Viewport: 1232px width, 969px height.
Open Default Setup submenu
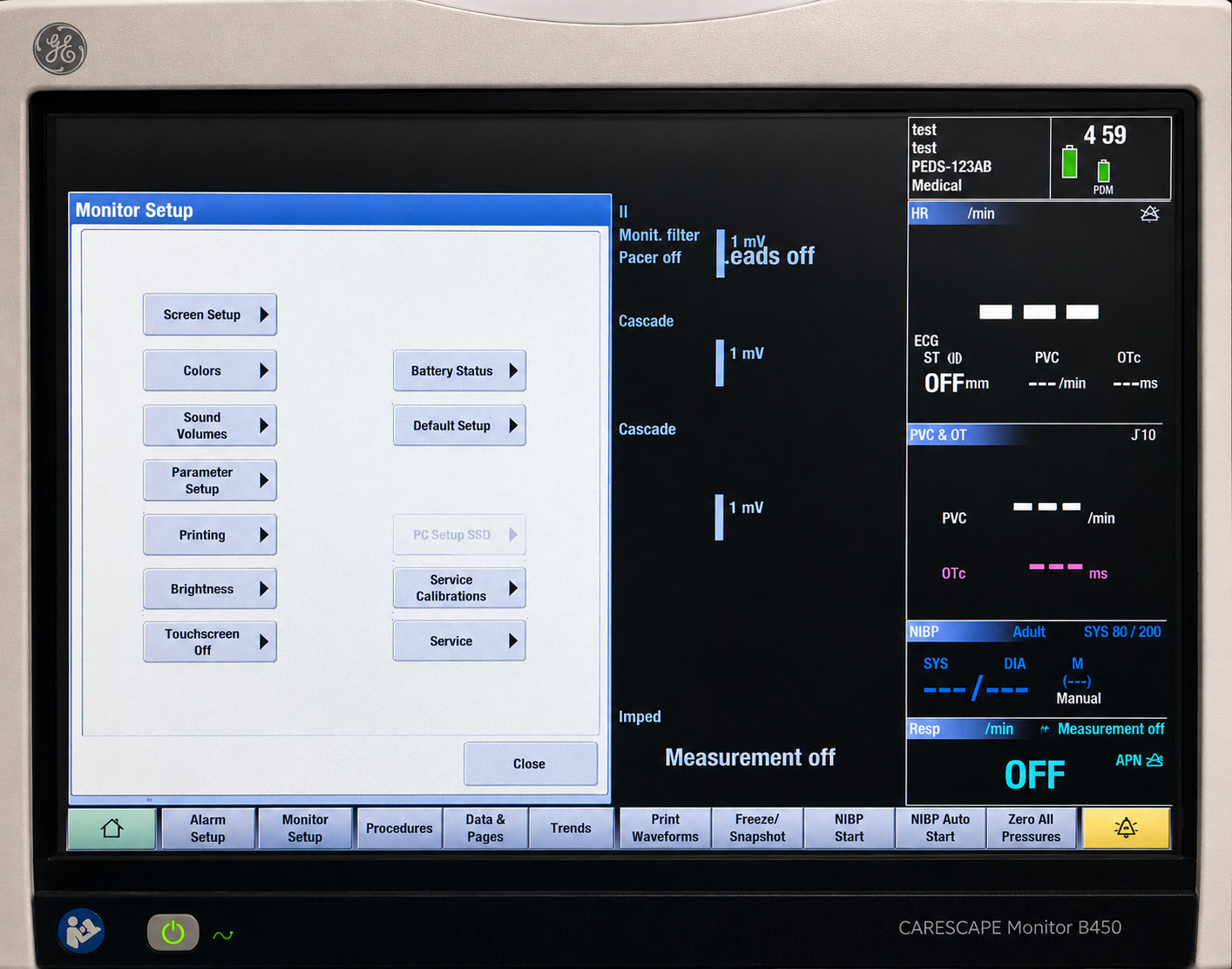[459, 425]
